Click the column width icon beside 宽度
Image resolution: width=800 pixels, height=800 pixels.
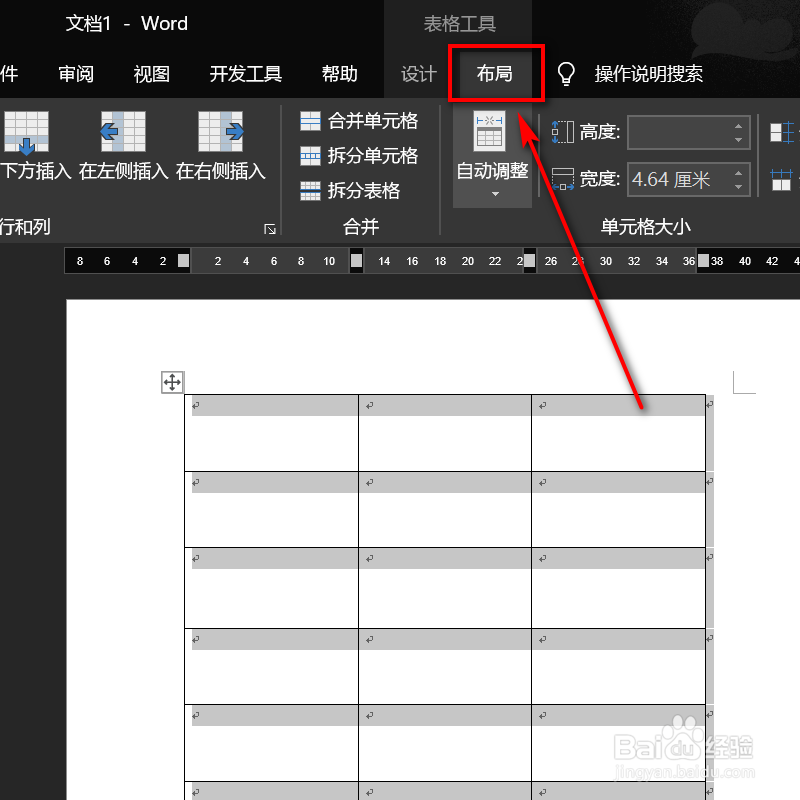pyautogui.click(x=563, y=180)
